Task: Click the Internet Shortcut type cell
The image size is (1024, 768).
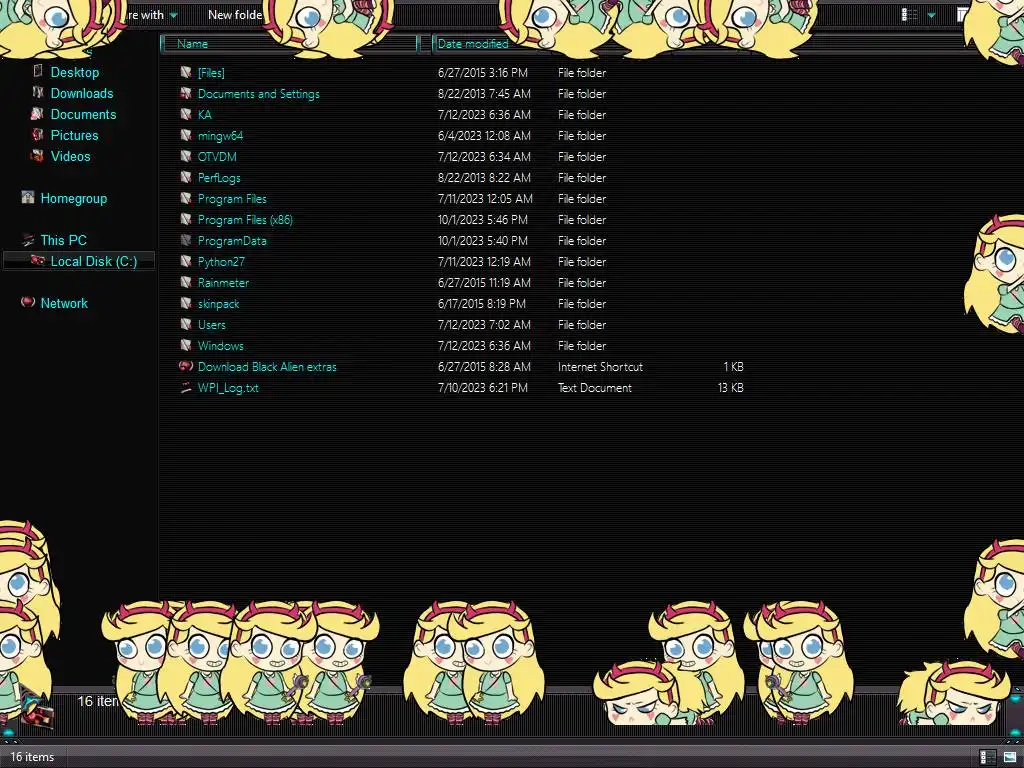Action: pos(600,366)
